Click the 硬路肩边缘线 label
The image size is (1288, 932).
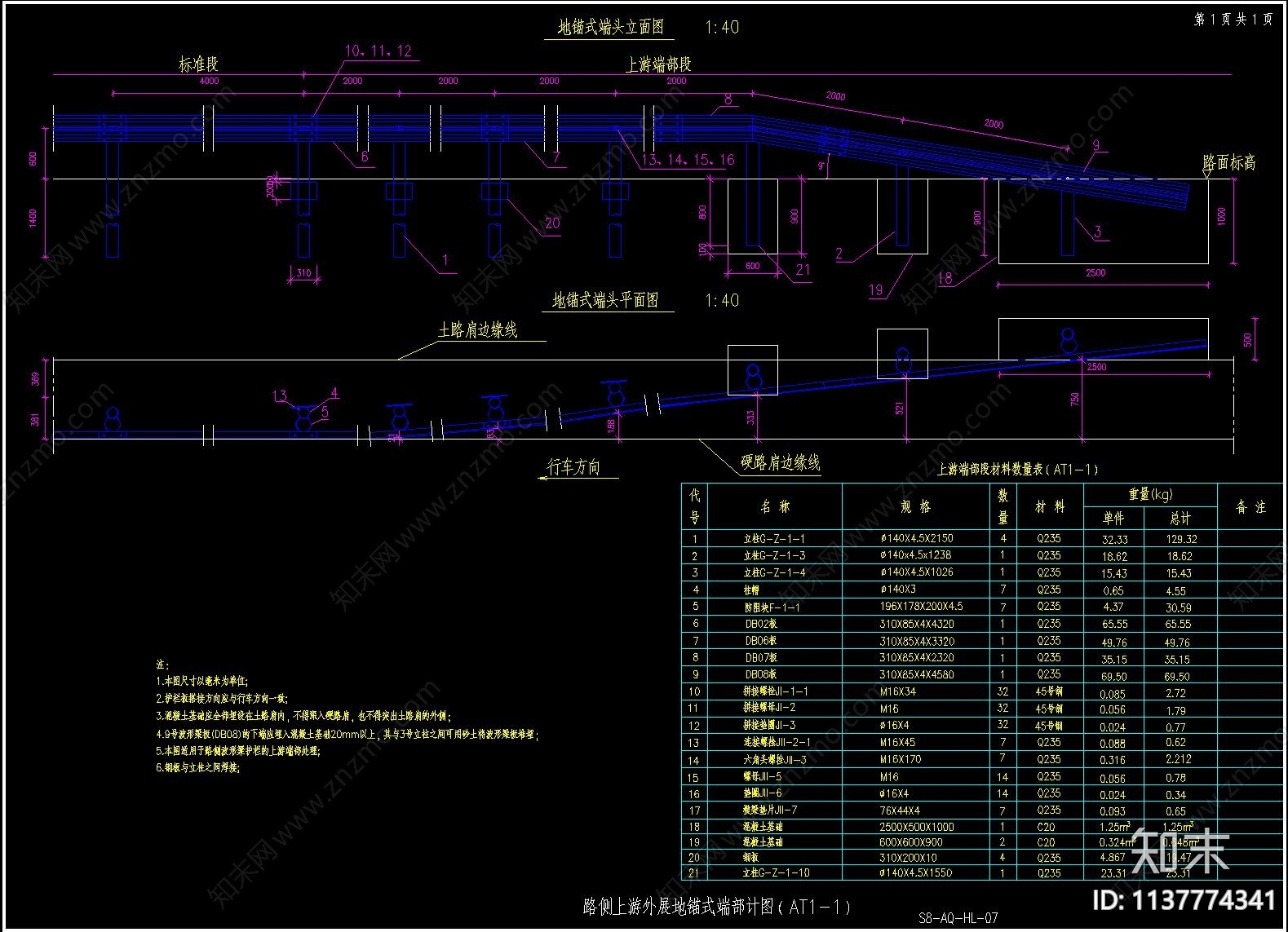tap(780, 462)
